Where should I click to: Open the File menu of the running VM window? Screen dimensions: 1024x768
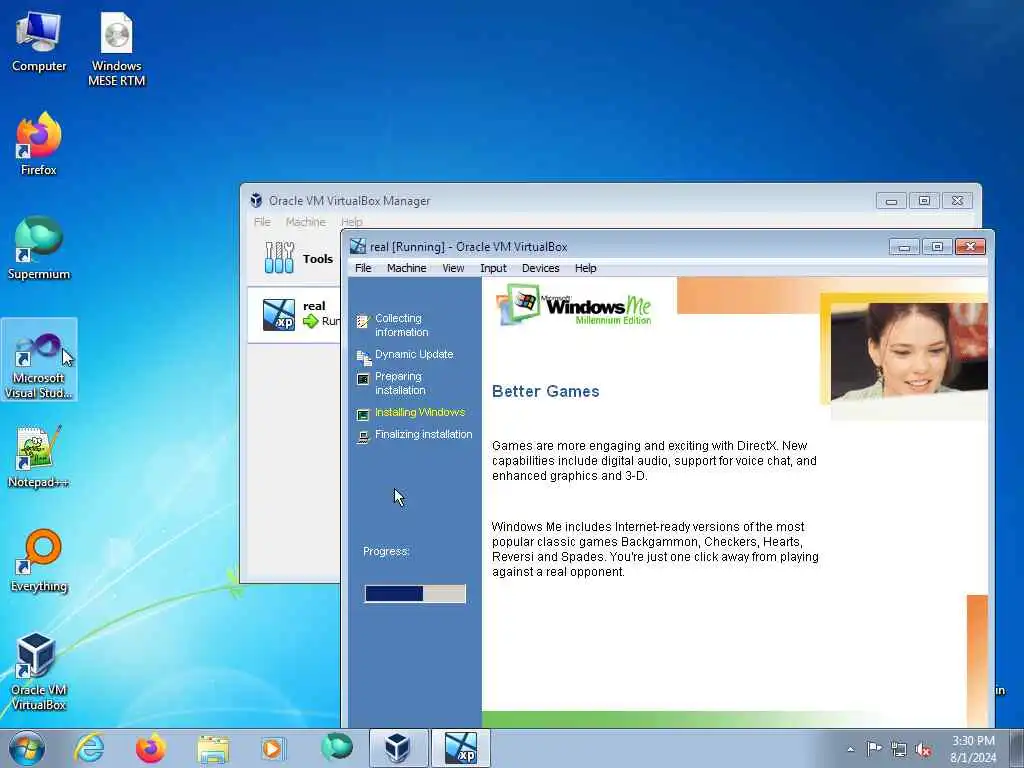[x=363, y=268]
